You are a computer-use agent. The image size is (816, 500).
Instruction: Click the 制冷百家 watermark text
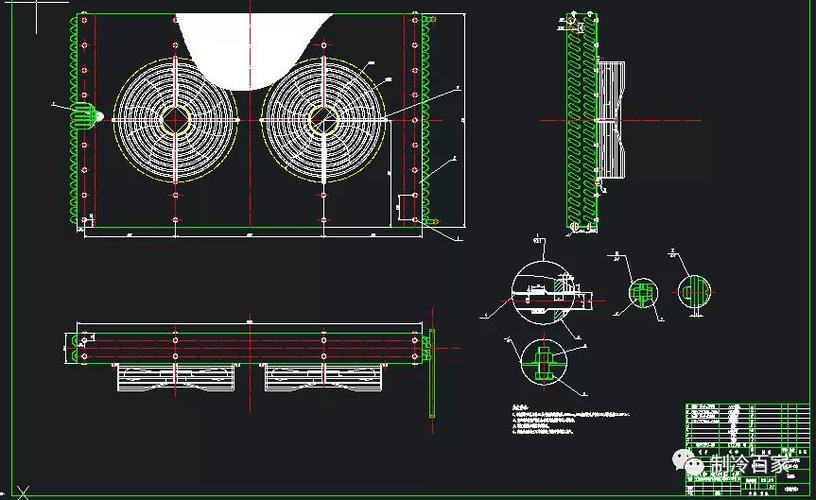click(750, 463)
